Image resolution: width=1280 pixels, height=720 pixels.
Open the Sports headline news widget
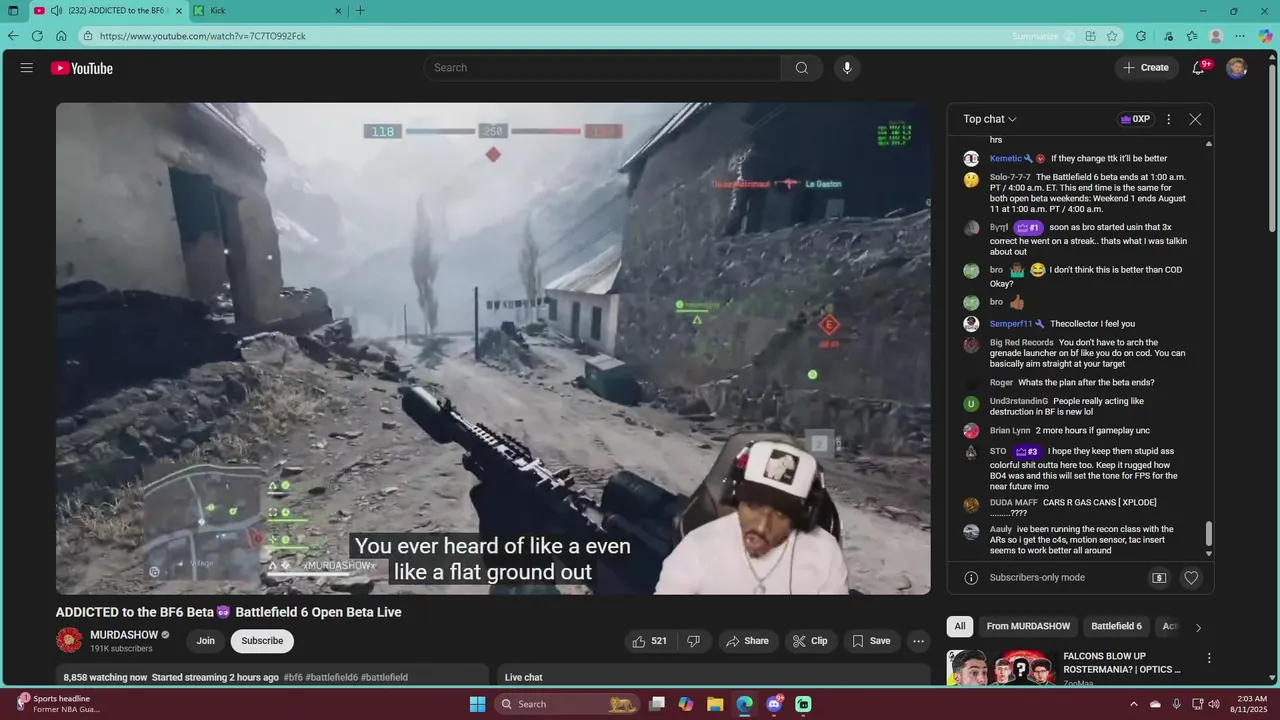pyautogui.click(x=58, y=704)
